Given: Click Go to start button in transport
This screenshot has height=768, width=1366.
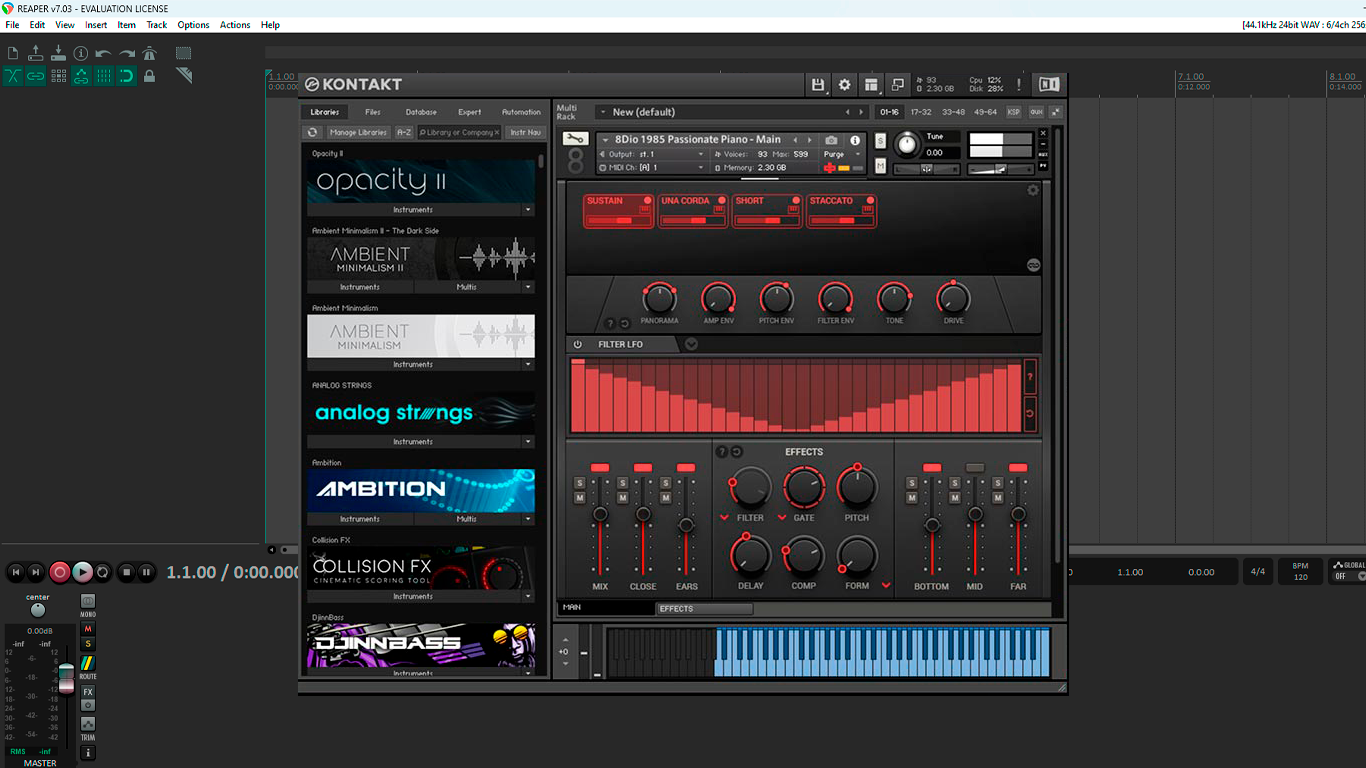Looking at the screenshot, I should click(15, 572).
